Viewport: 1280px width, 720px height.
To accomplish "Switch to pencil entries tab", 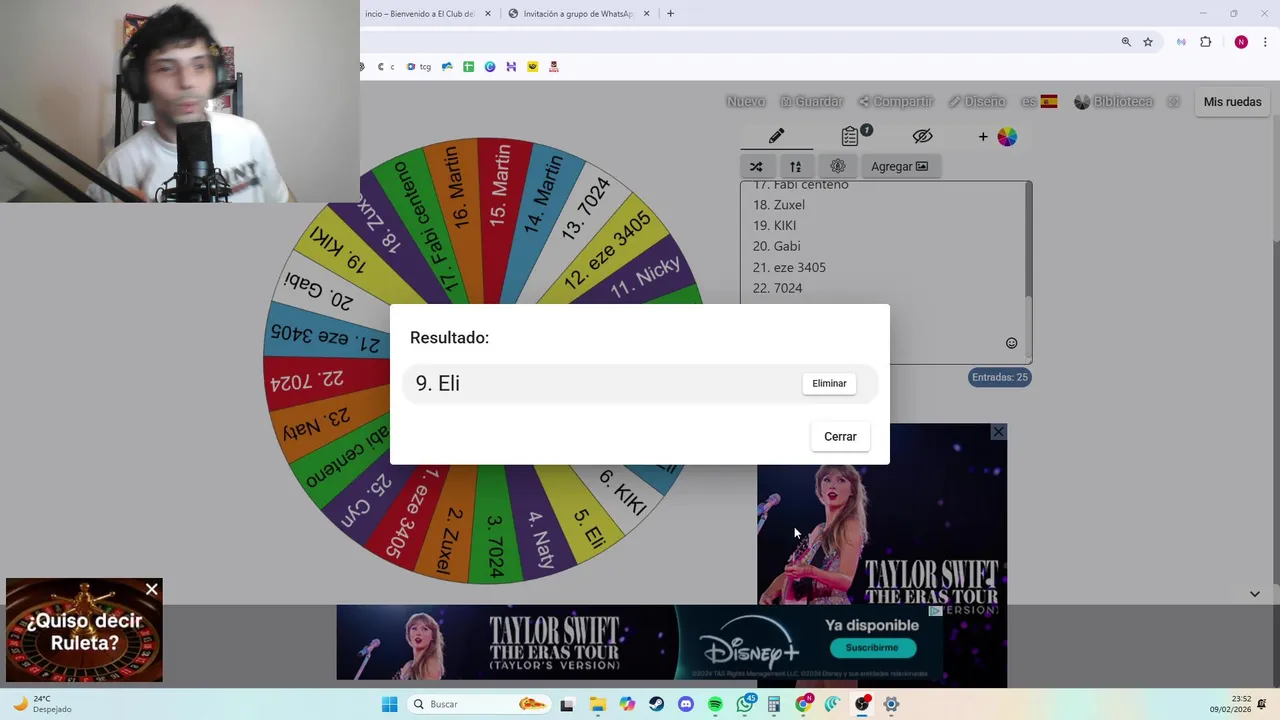I will coord(776,136).
